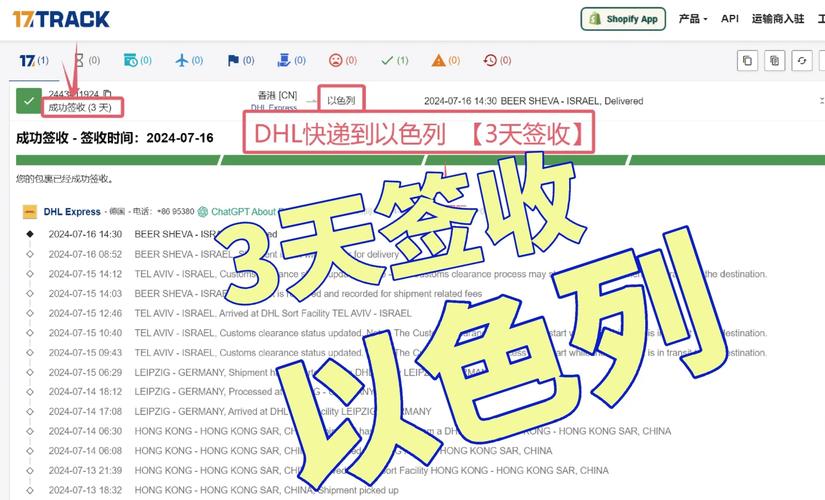The width and height of the screenshot is (825, 500).
Task: Click the 成功签收 - 签收时间 heading
Action: coord(115,138)
